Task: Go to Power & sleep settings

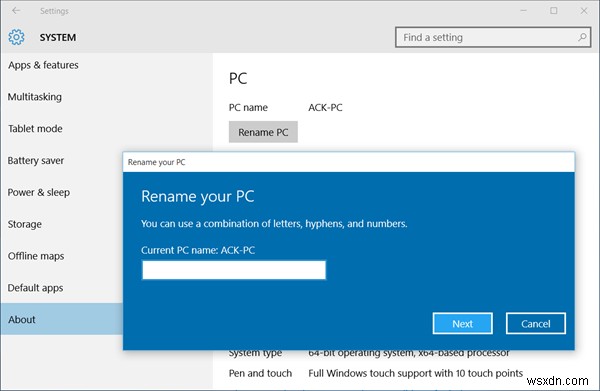Action: tap(39, 192)
